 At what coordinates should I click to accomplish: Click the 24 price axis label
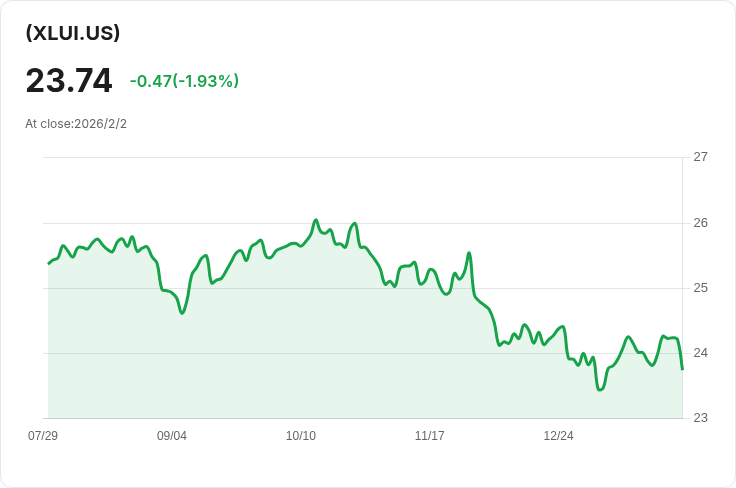pyautogui.click(x=700, y=353)
